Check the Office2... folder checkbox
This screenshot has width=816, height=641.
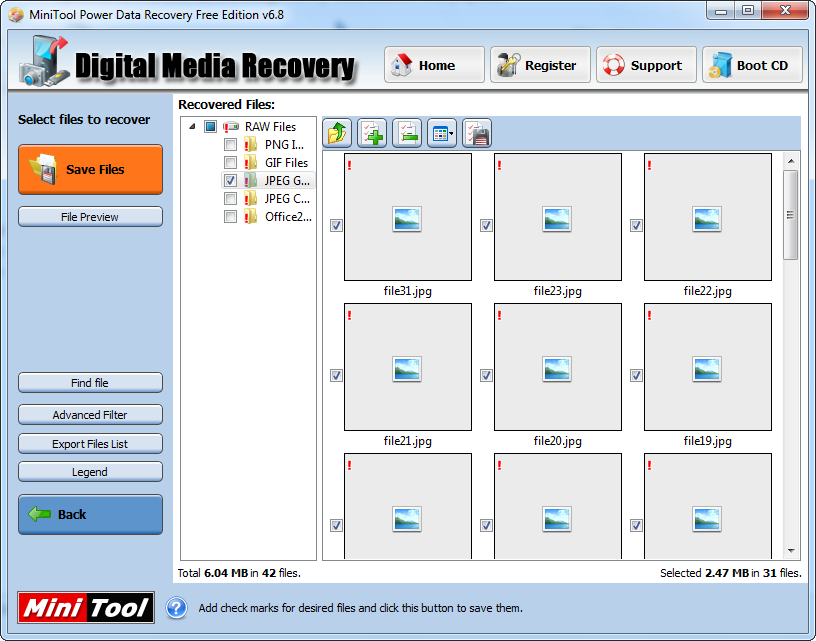pos(230,216)
